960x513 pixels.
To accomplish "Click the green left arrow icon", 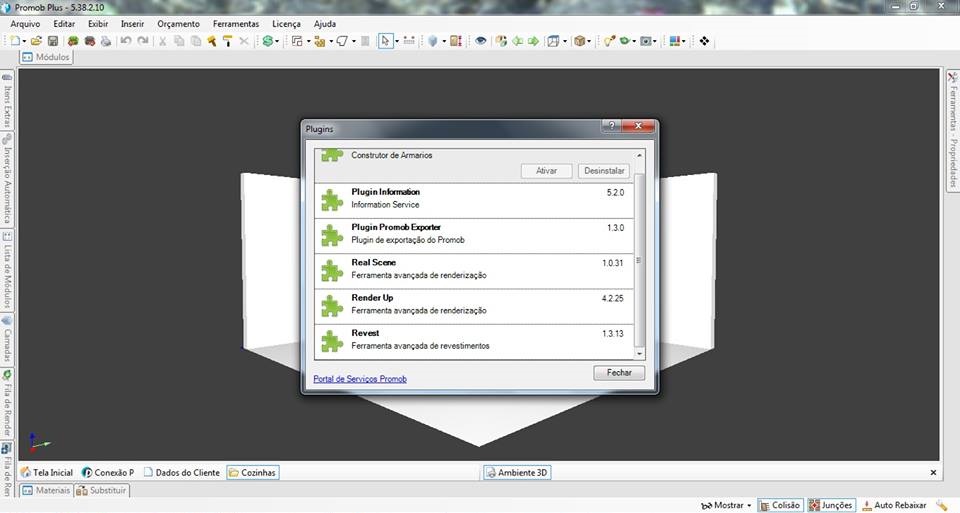I will [517, 41].
